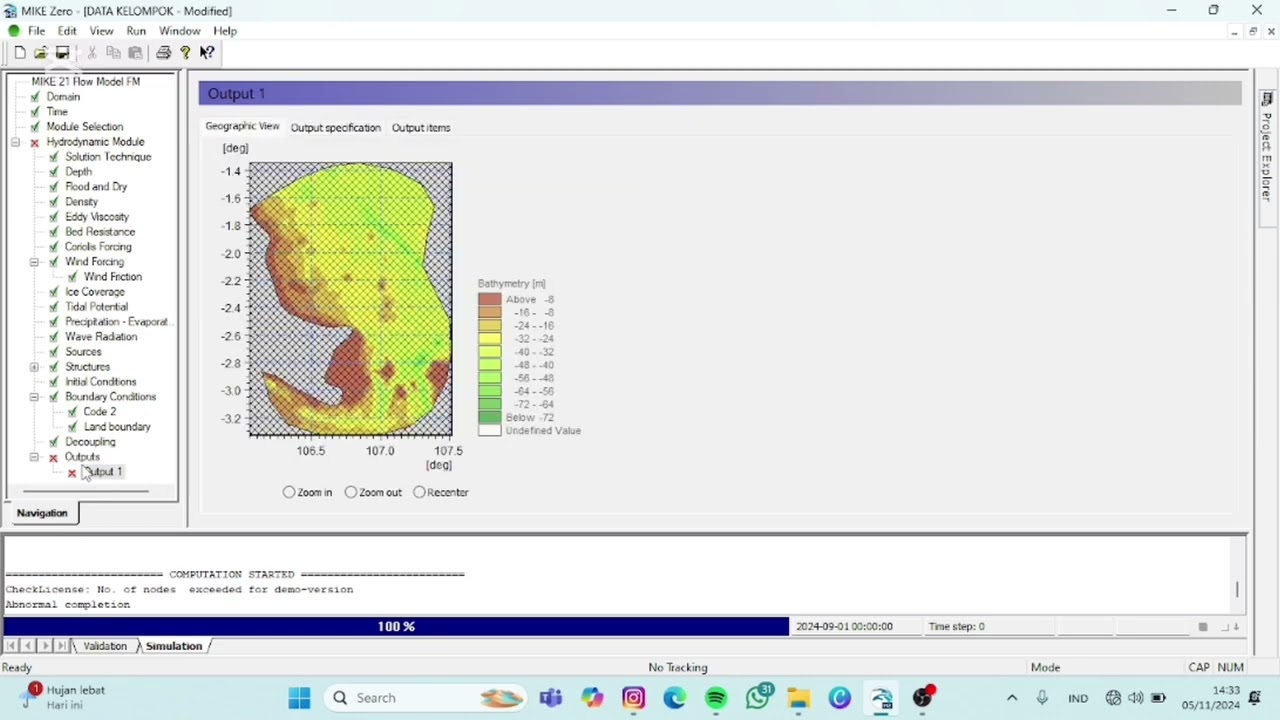Open the View menu
1280x720 pixels.
[x=101, y=31]
